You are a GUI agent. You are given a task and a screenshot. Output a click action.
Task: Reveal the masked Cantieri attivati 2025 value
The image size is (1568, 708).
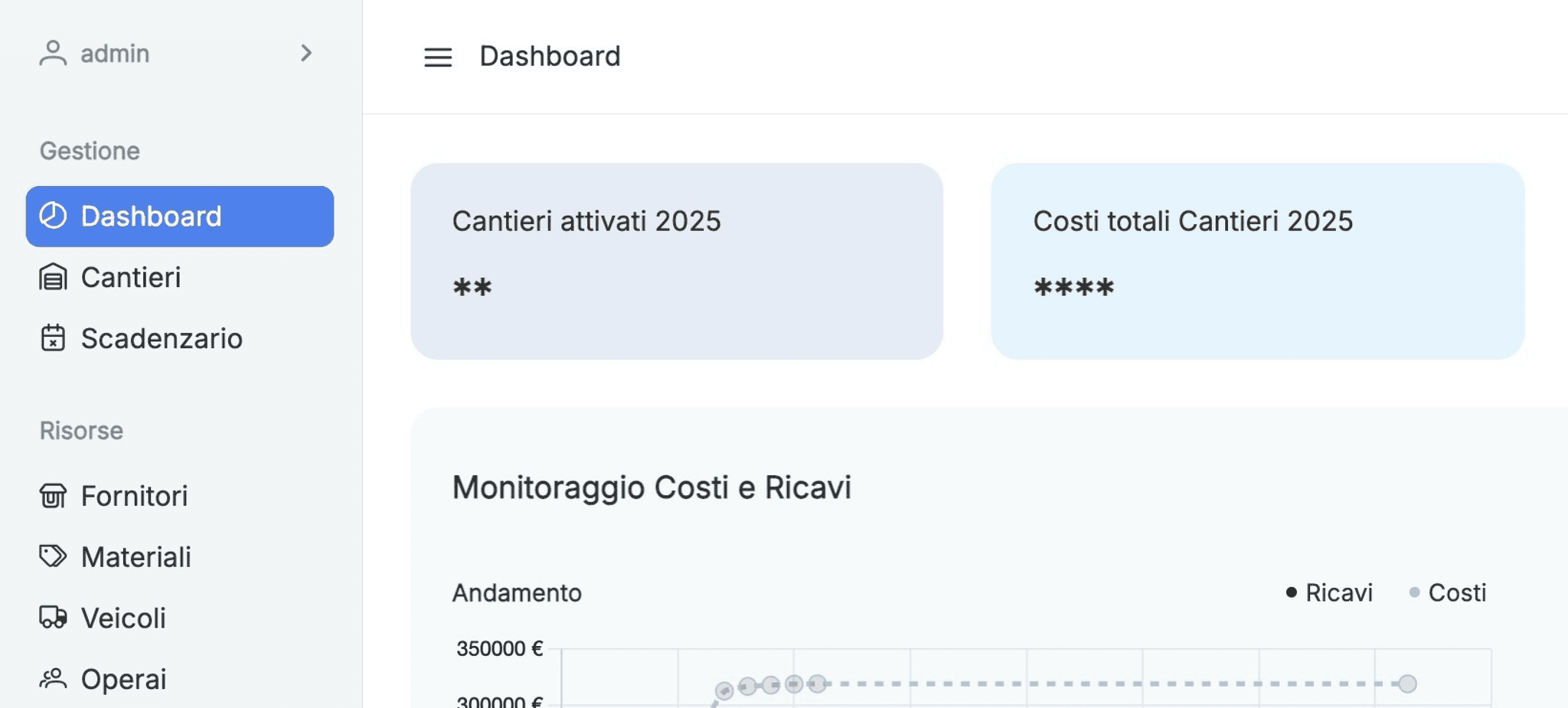click(472, 288)
